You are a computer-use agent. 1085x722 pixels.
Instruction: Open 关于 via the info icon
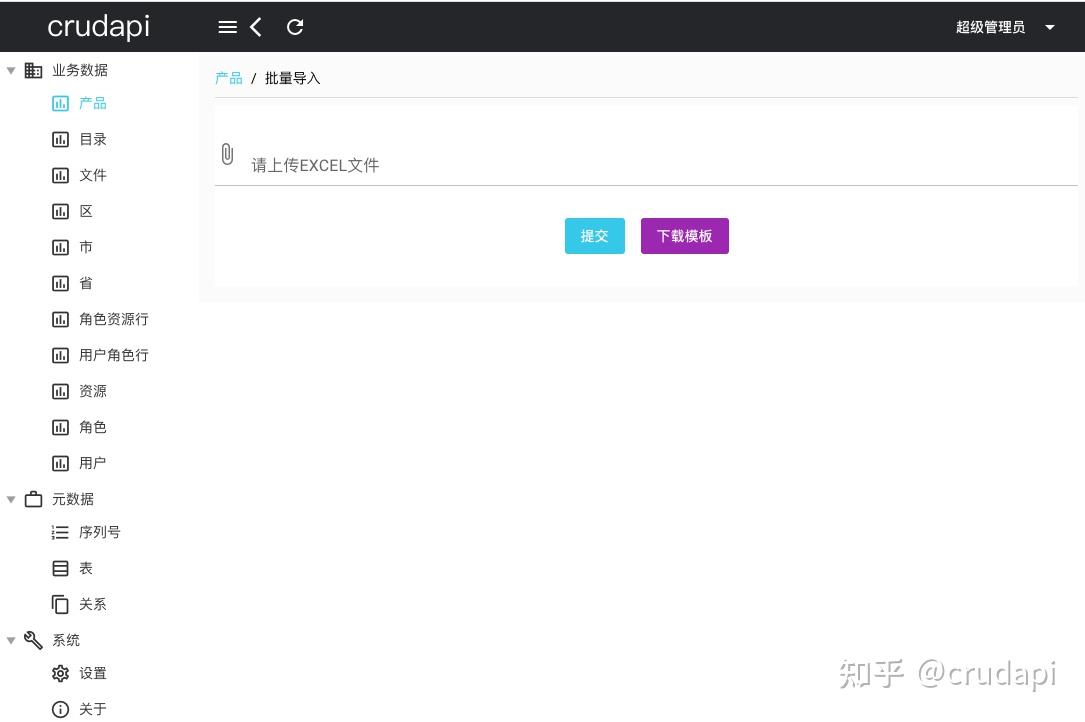60,709
